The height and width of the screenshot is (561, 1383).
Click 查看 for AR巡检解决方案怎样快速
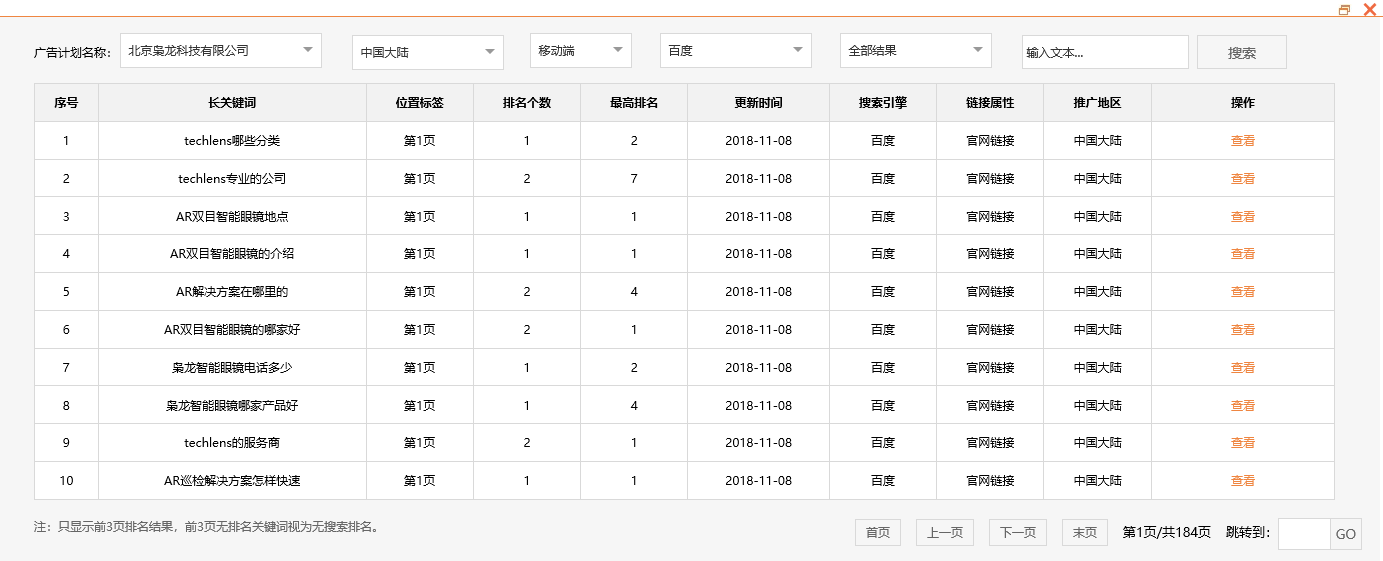click(1243, 481)
